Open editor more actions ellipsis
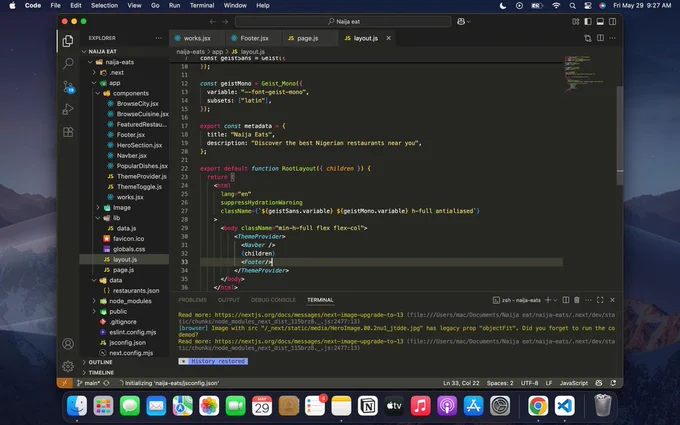Image resolution: width=680 pixels, height=425 pixels. pos(612,38)
